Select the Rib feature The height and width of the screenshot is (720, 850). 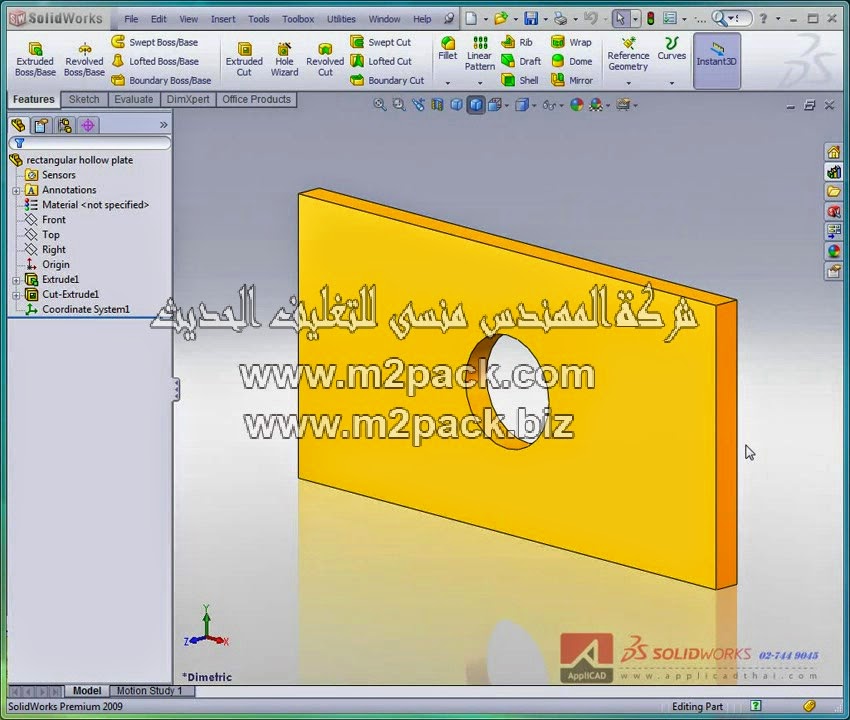click(517, 42)
